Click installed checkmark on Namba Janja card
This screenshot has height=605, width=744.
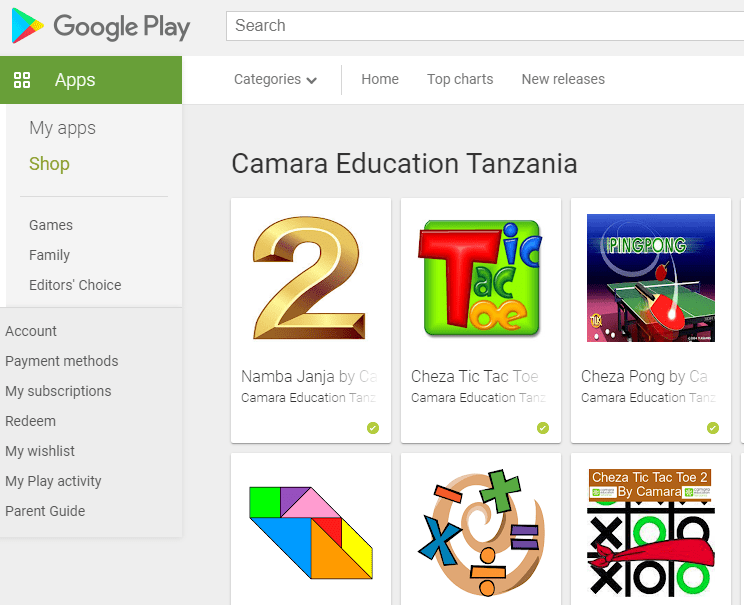373,428
